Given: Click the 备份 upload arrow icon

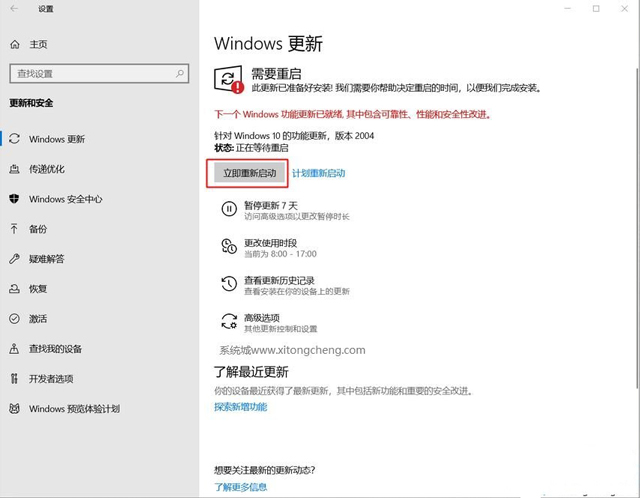Looking at the screenshot, I should tap(14, 229).
